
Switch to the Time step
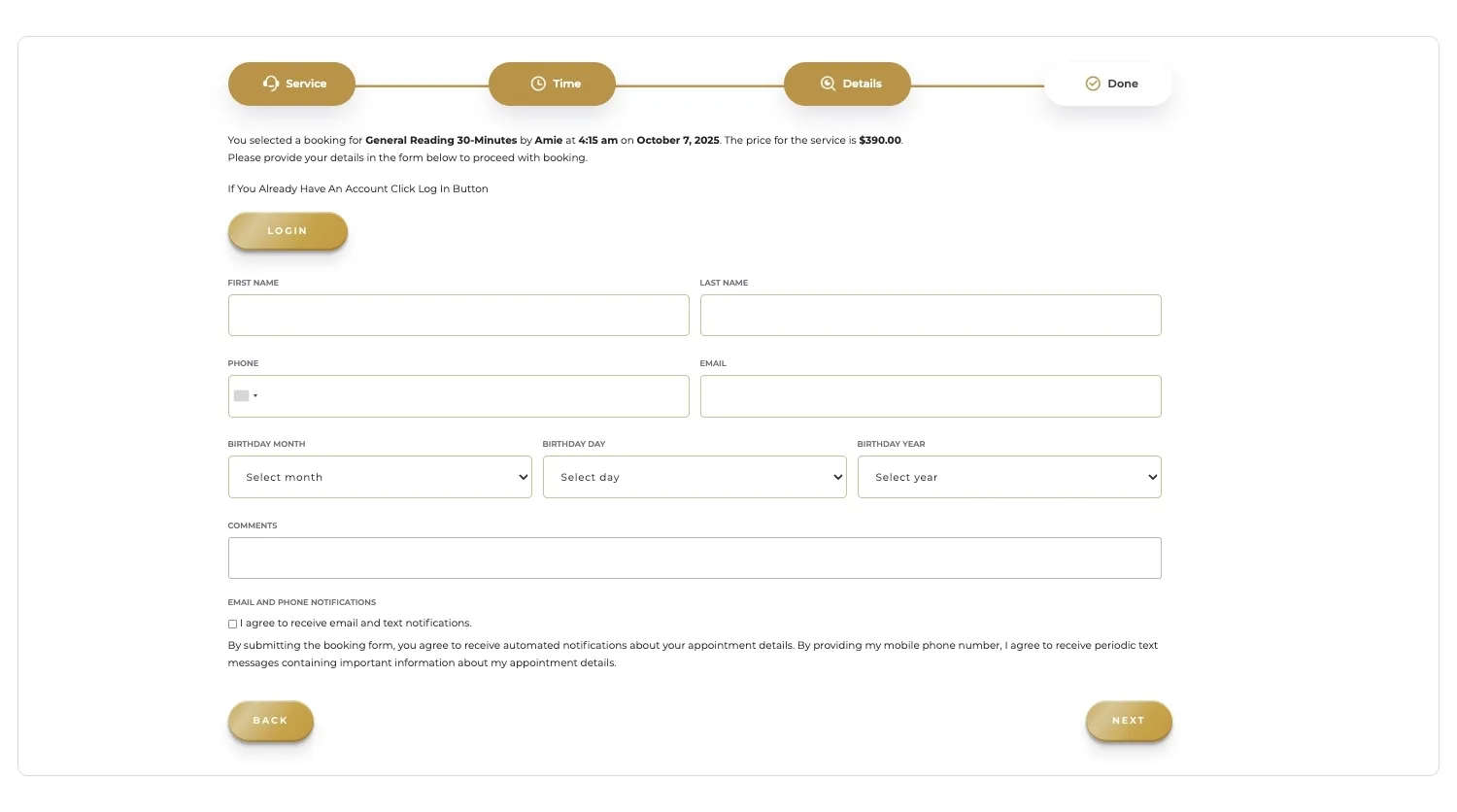coord(552,84)
